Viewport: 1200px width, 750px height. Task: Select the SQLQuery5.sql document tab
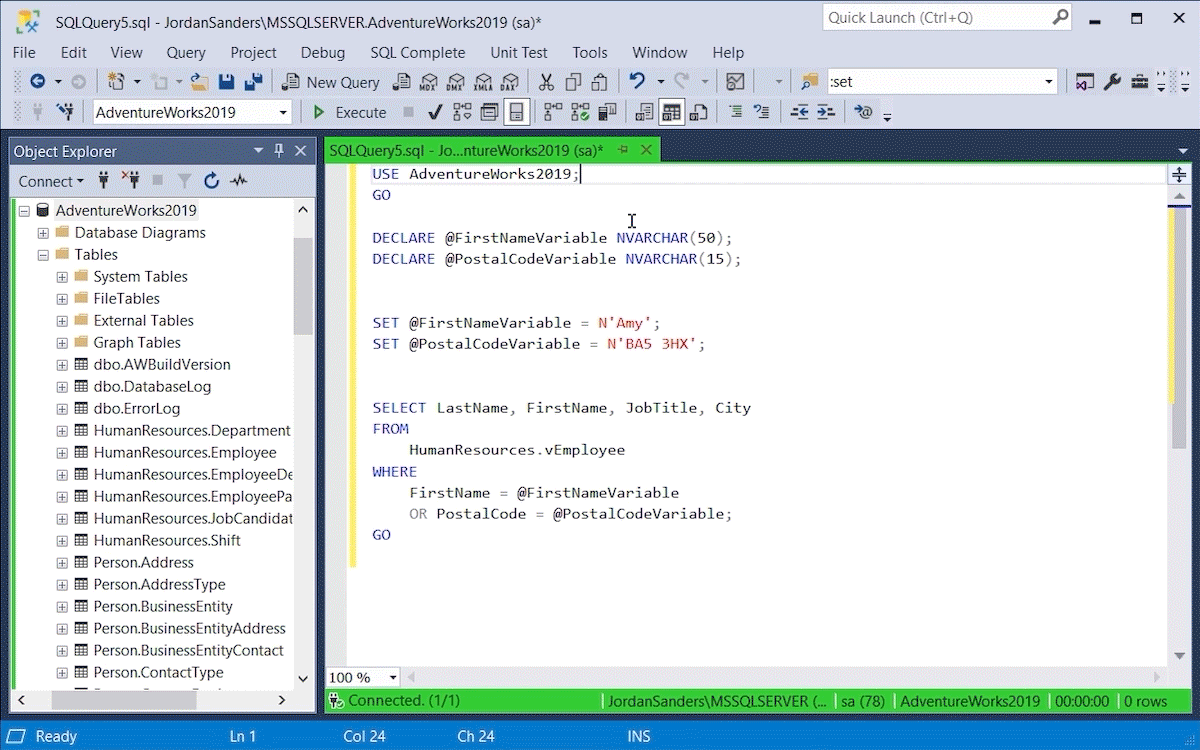tap(466, 150)
